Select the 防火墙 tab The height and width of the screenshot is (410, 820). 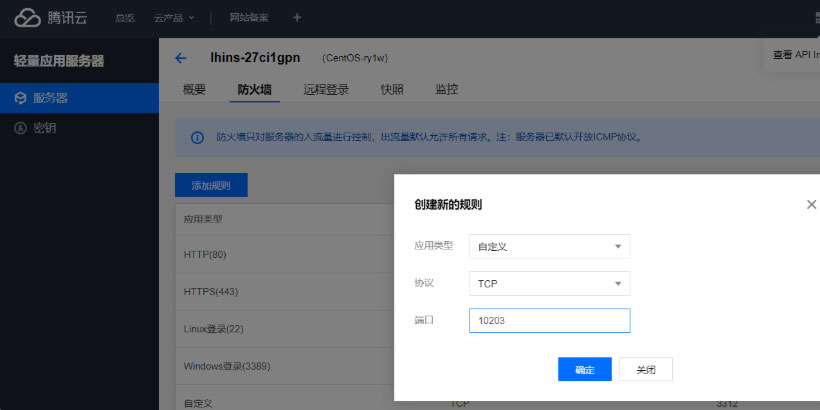point(255,89)
